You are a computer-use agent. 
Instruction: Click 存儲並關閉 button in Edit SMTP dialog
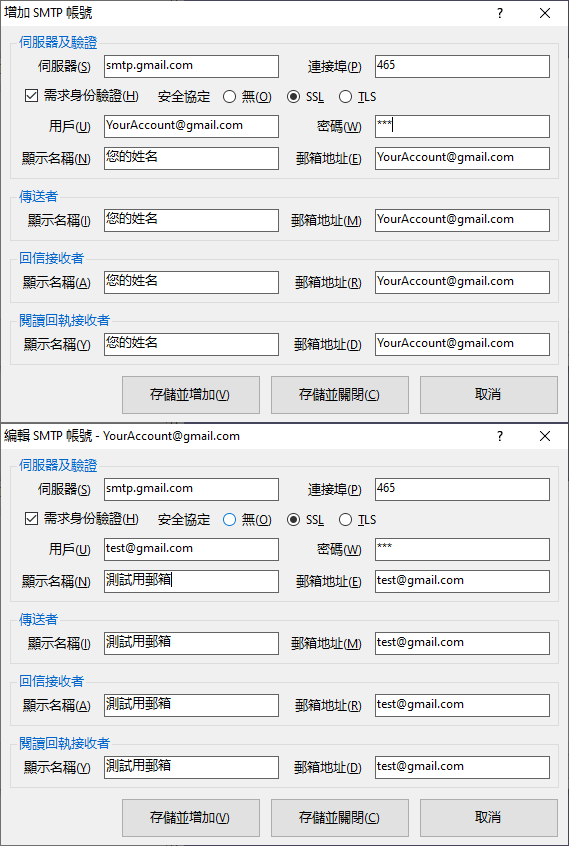(340, 818)
